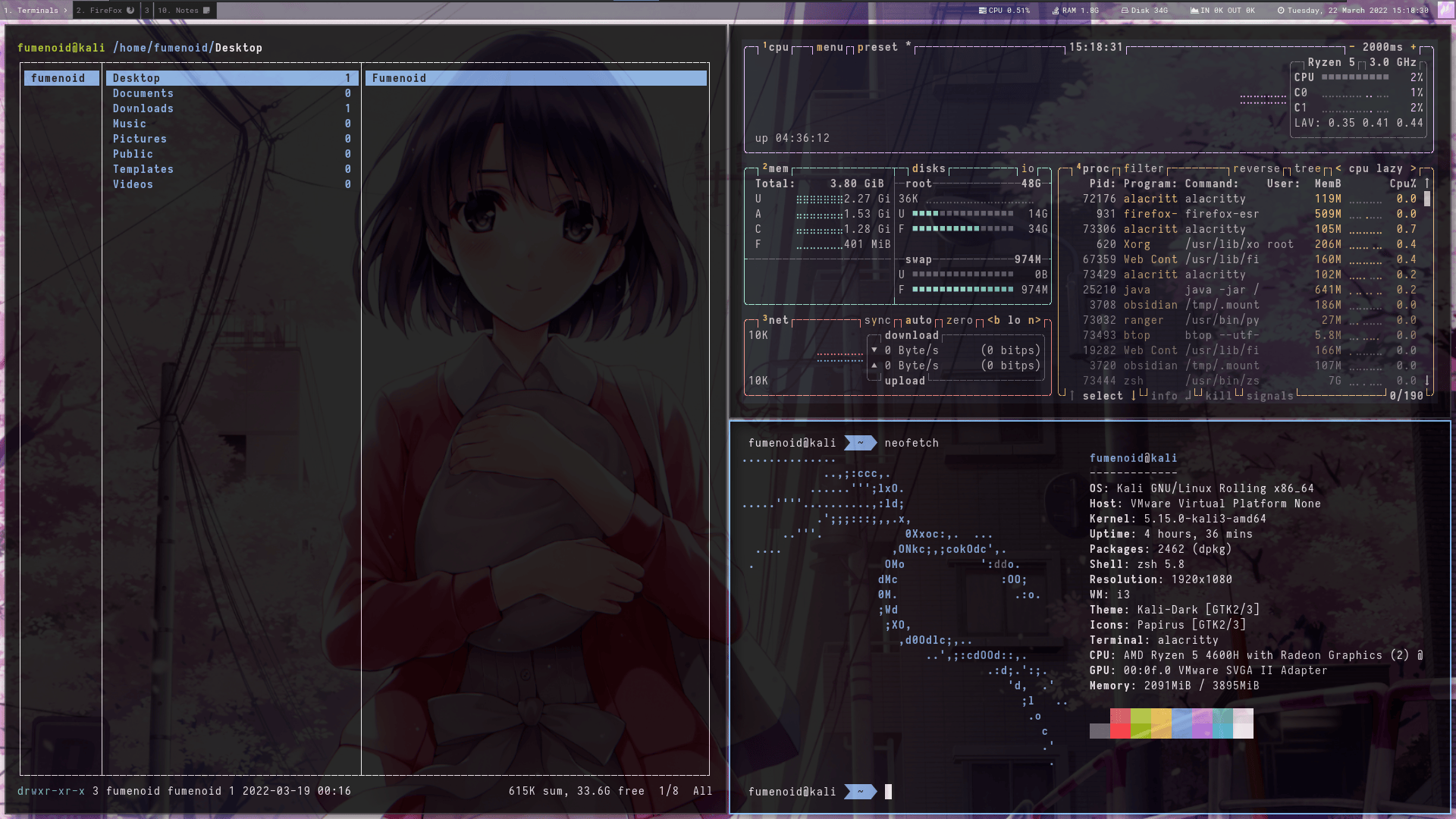The width and height of the screenshot is (1456, 819).
Task: Select the Downloads folder in ranger
Action: tap(143, 108)
